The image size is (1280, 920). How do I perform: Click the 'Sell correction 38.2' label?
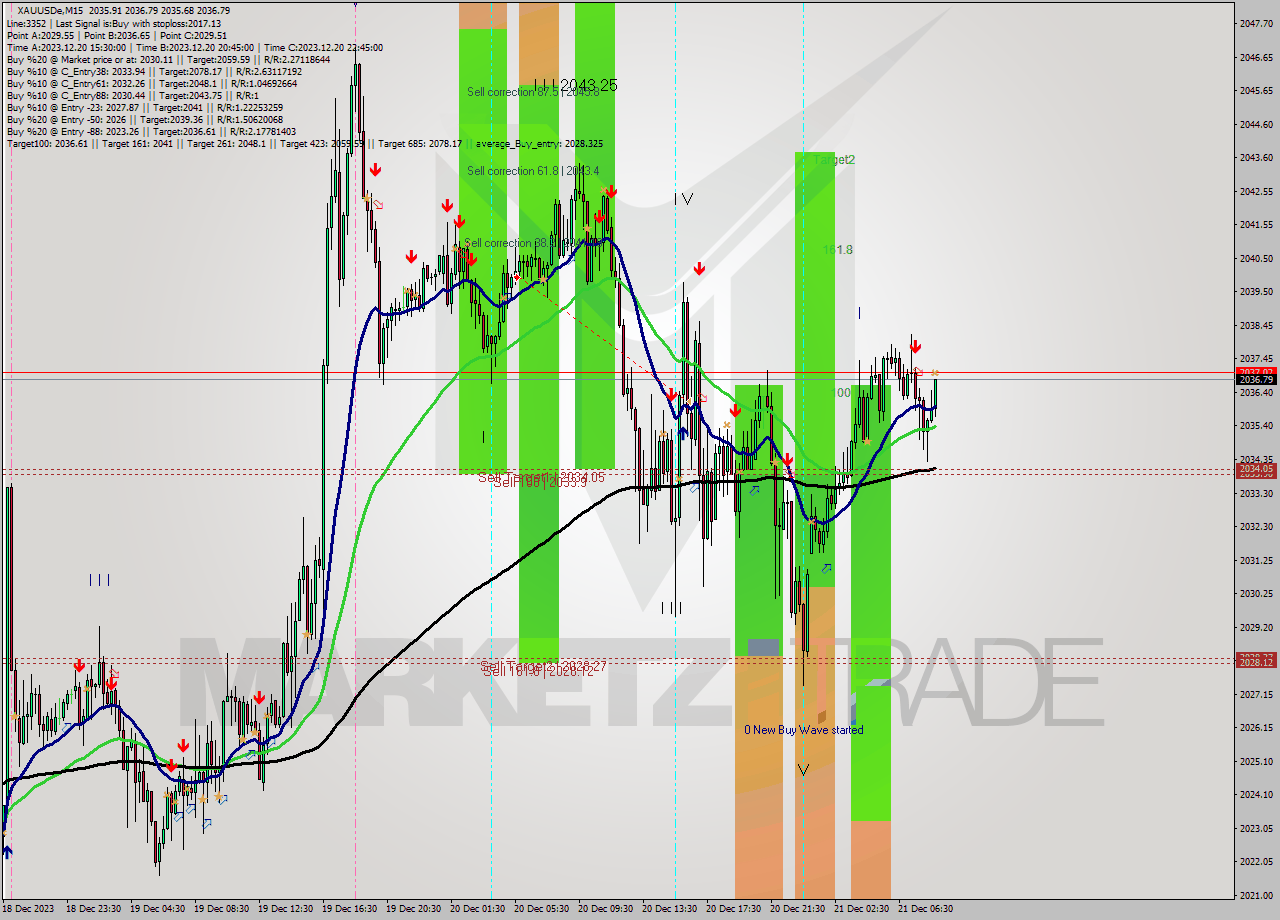(531, 243)
